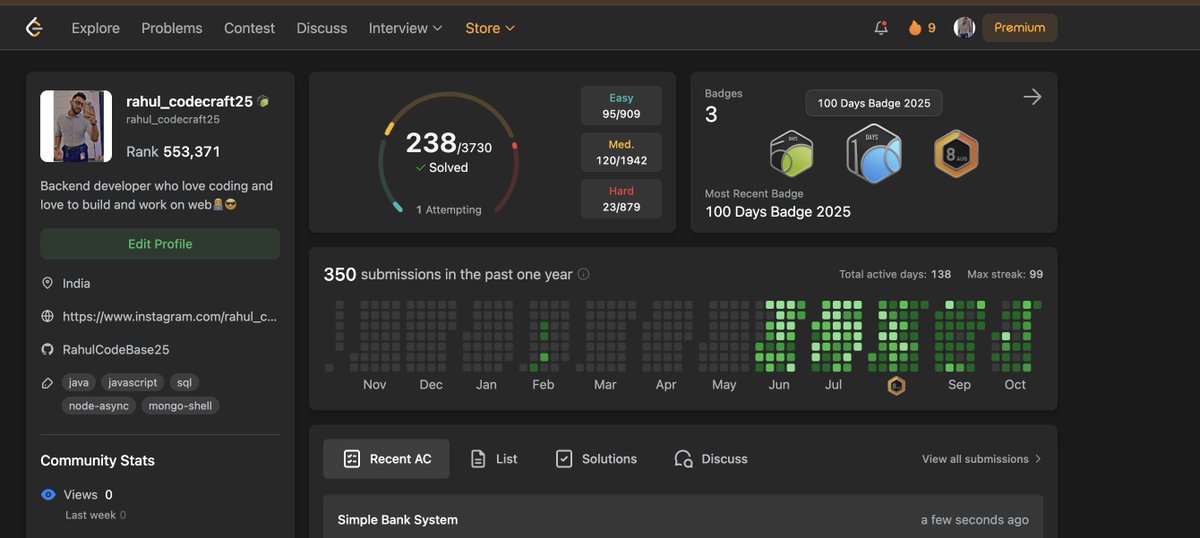Click the List tab document icon
Viewport: 1200px width, 538px height.
478,459
